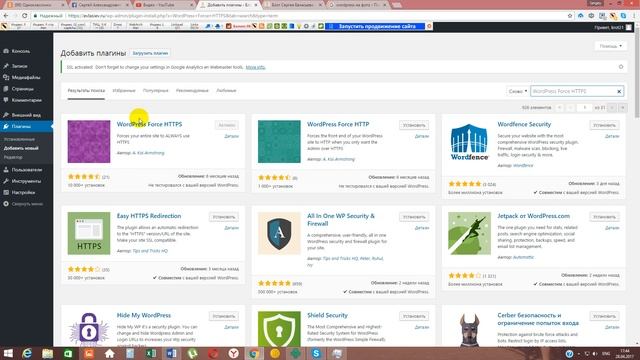Open Wordfence Security plugin title
The image size is (640, 360).
(524, 124)
